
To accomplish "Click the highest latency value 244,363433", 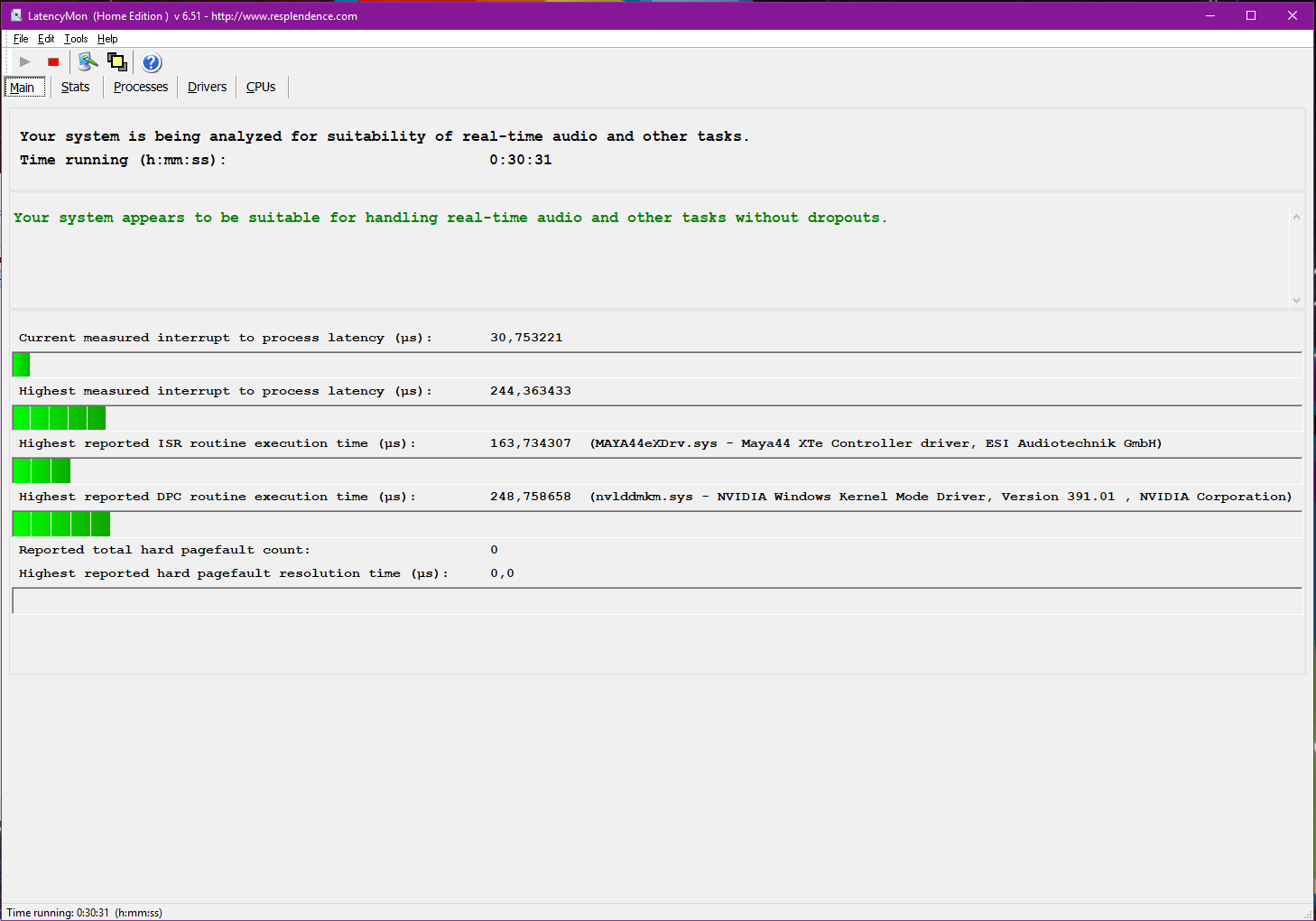I will 531,391.
